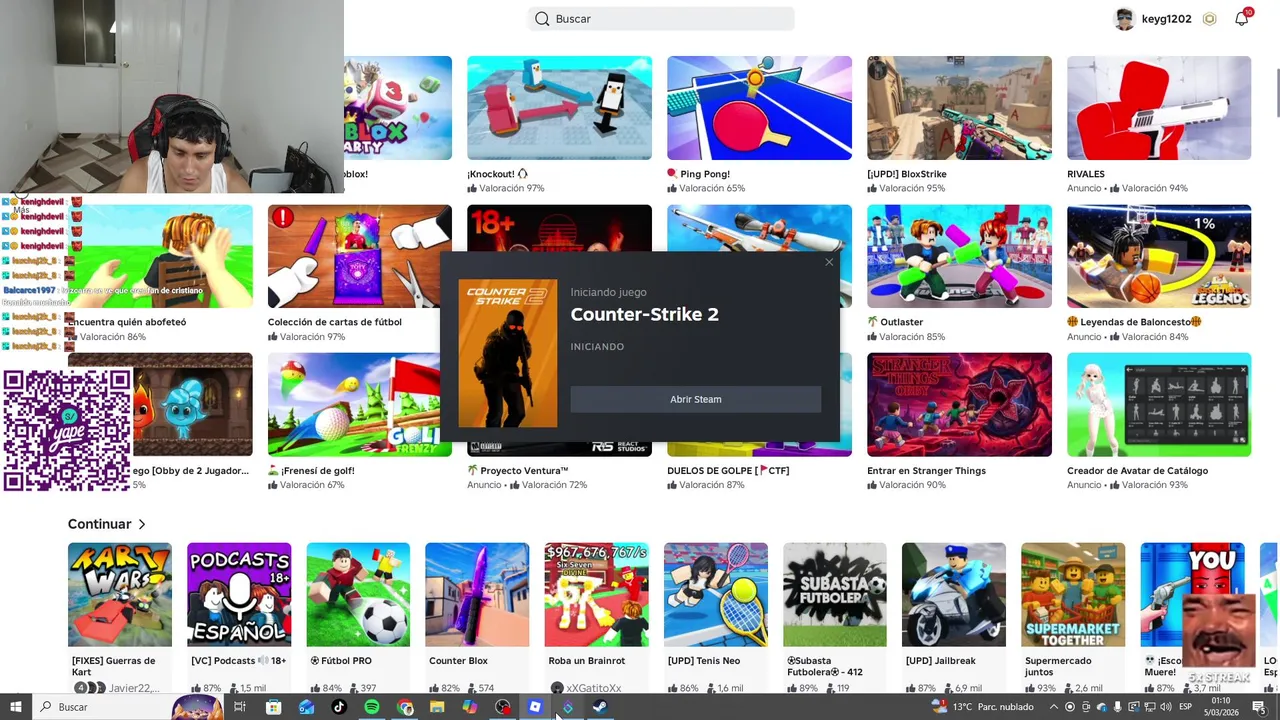Screen dimensions: 1280x720
Task: Open Podcasts Español 18+ thumbnail
Action: click(239, 595)
